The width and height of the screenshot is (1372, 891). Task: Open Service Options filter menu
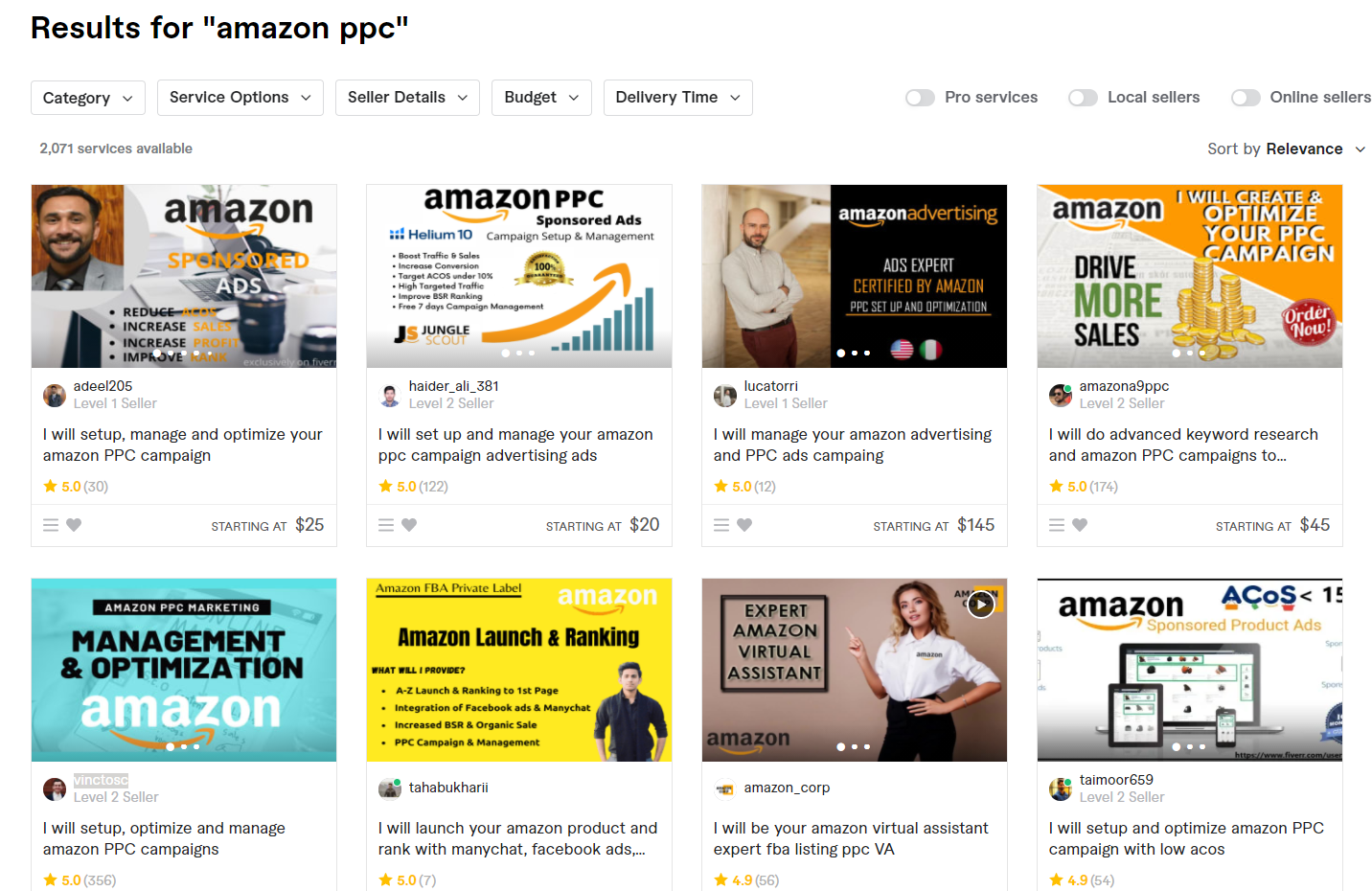[240, 98]
